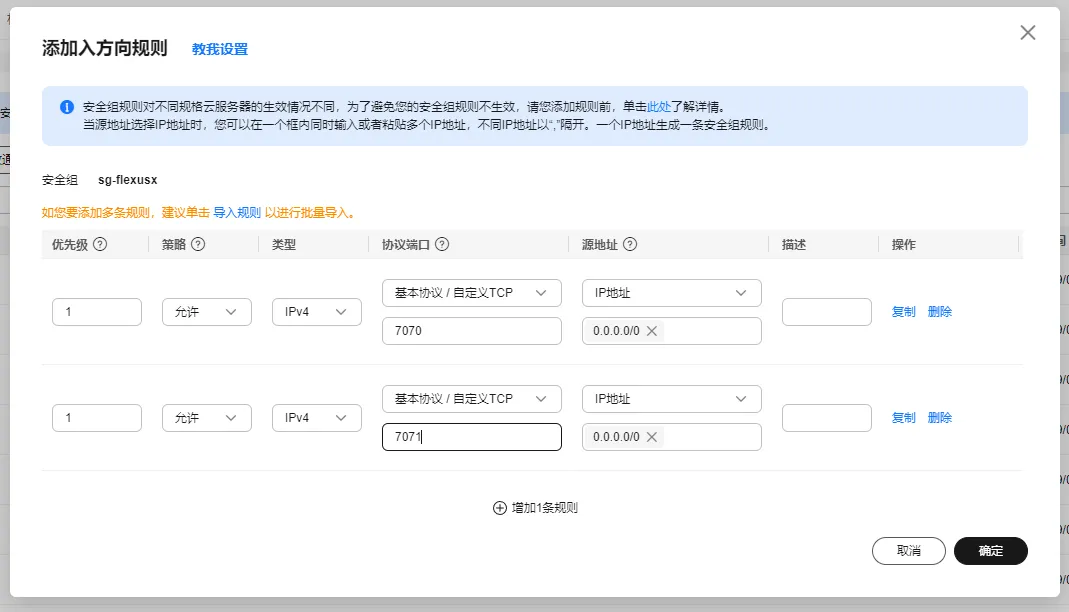The height and width of the screenshot is (612, 1069).
Task: Expand second rule's IP地址 source dropdown
Action: 671,399
